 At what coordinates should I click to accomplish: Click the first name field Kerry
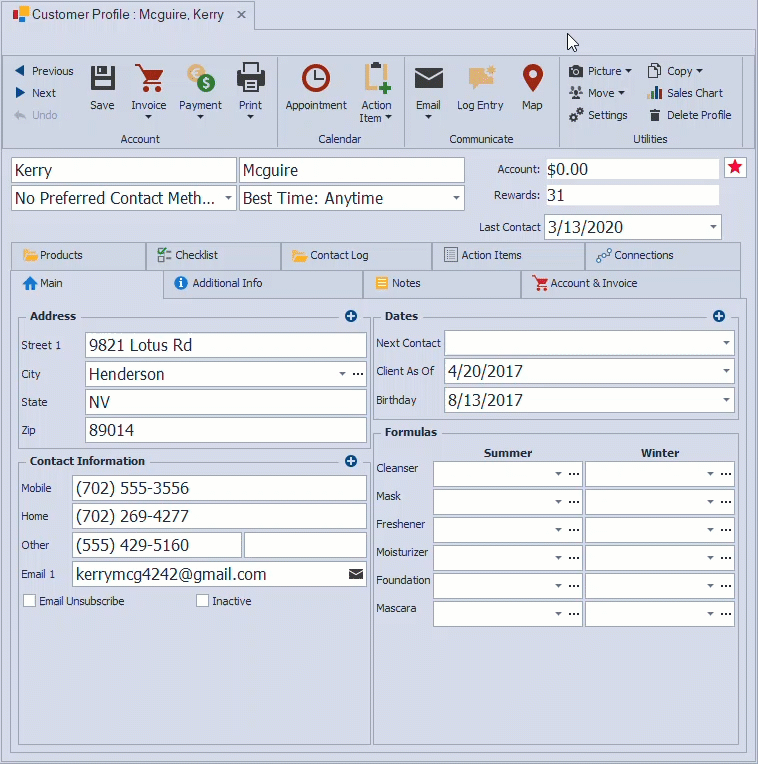click(x=124, y=170)
